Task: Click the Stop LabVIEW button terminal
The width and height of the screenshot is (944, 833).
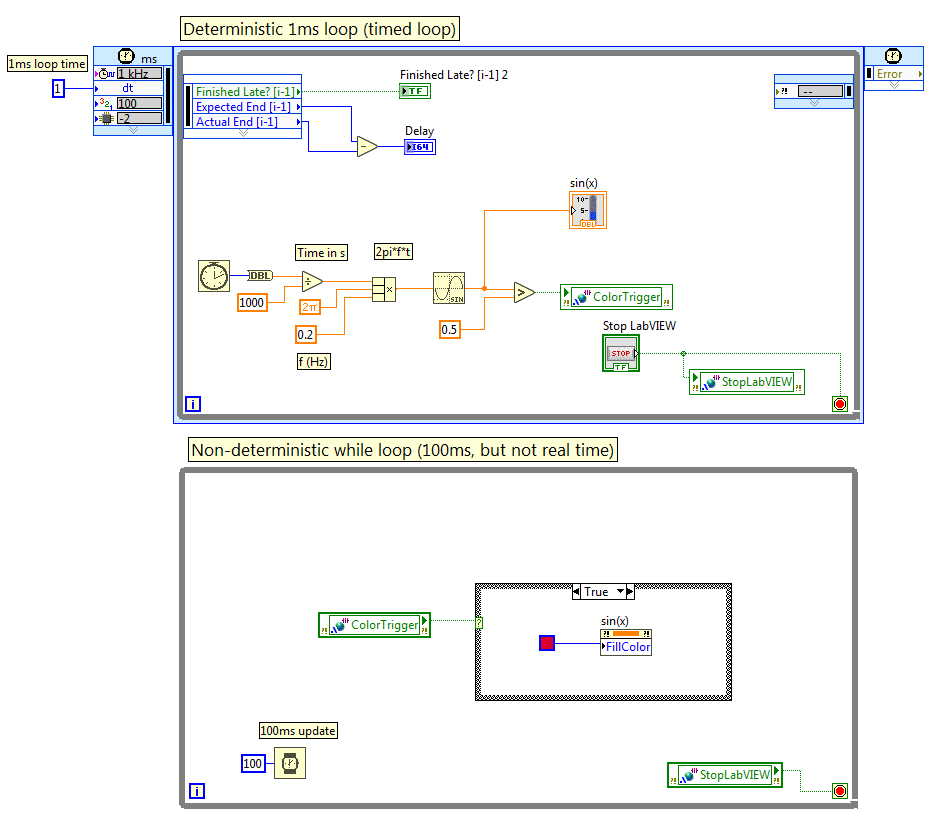Action: (x=621, y=353)
